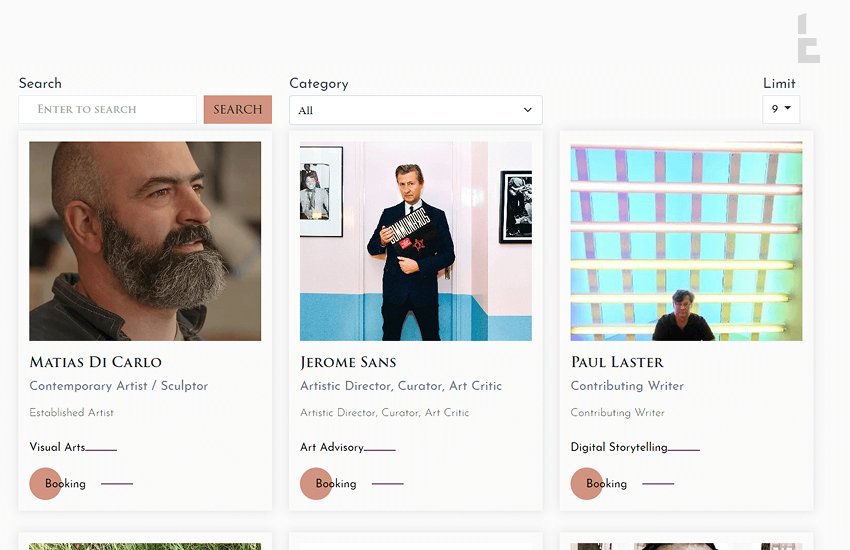Click the gray site logo icon
The image size is (850, 550).
click(808, 38)
